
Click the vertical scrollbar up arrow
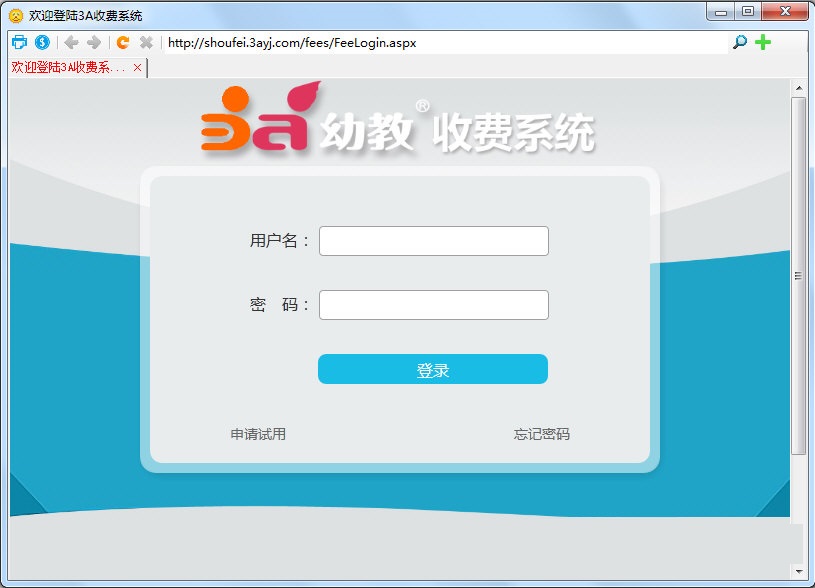pyautogui.click(x=800, y=88)
